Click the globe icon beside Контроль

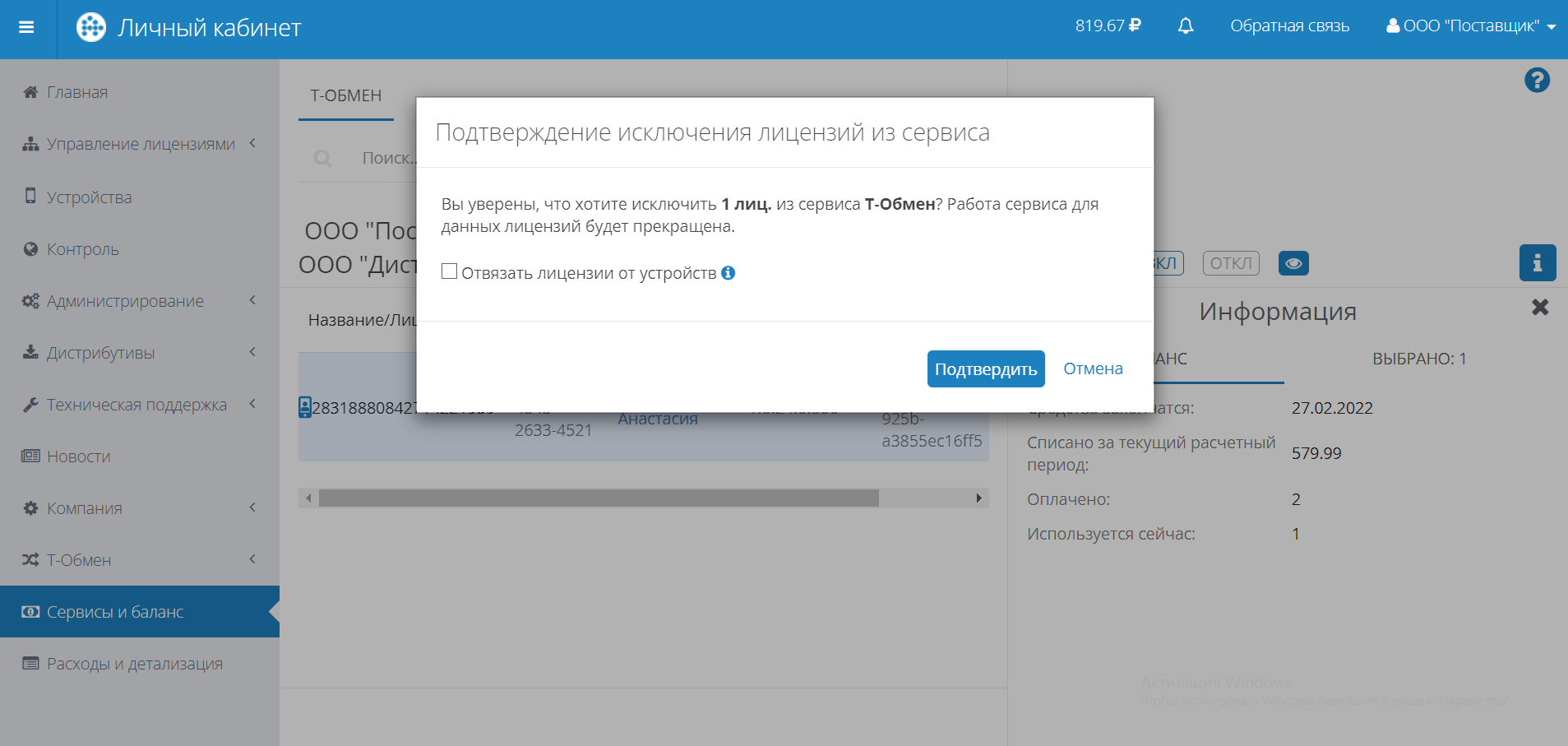click(x=30, y=248)
